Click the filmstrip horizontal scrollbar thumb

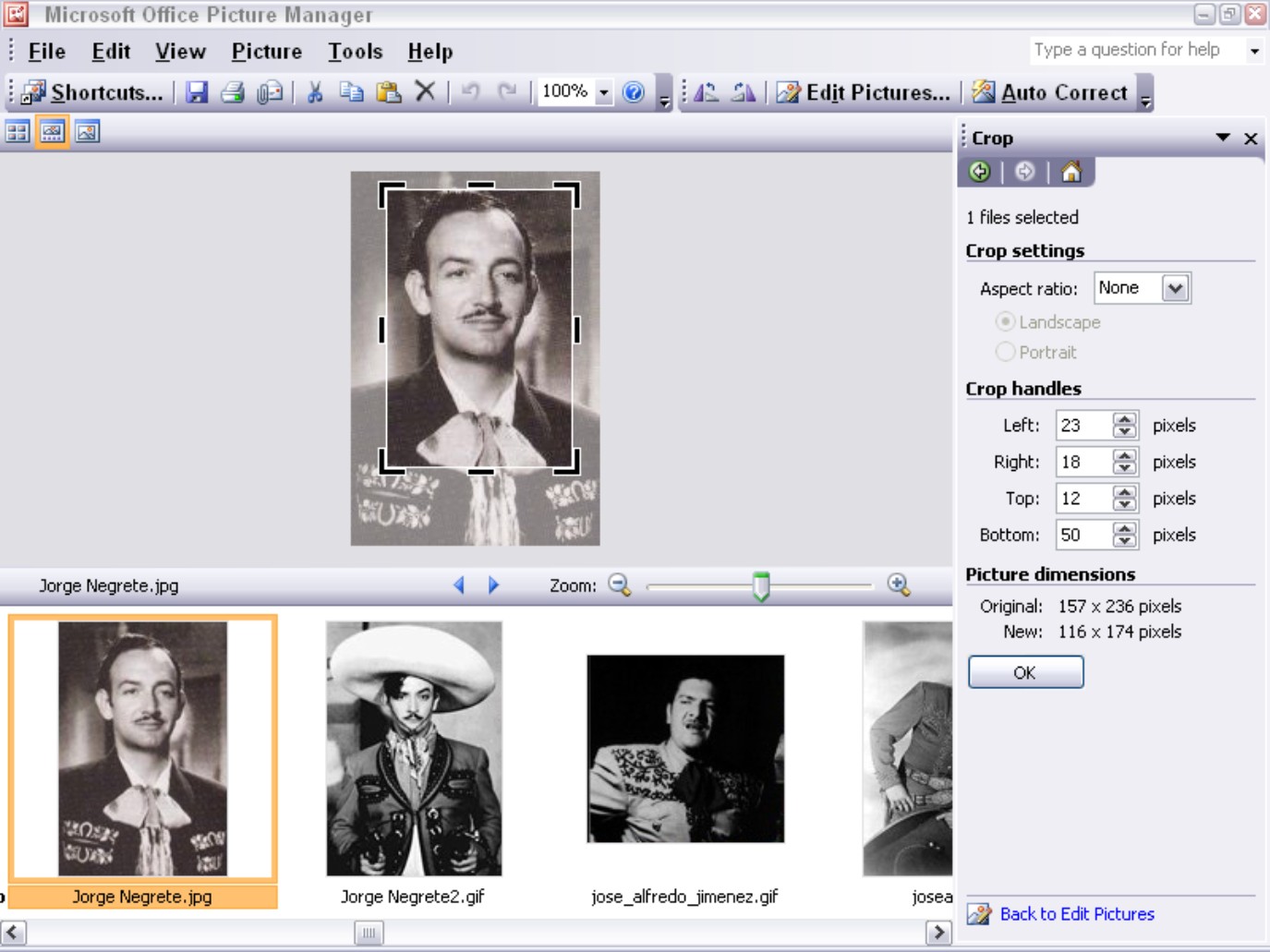pos(369,933)
